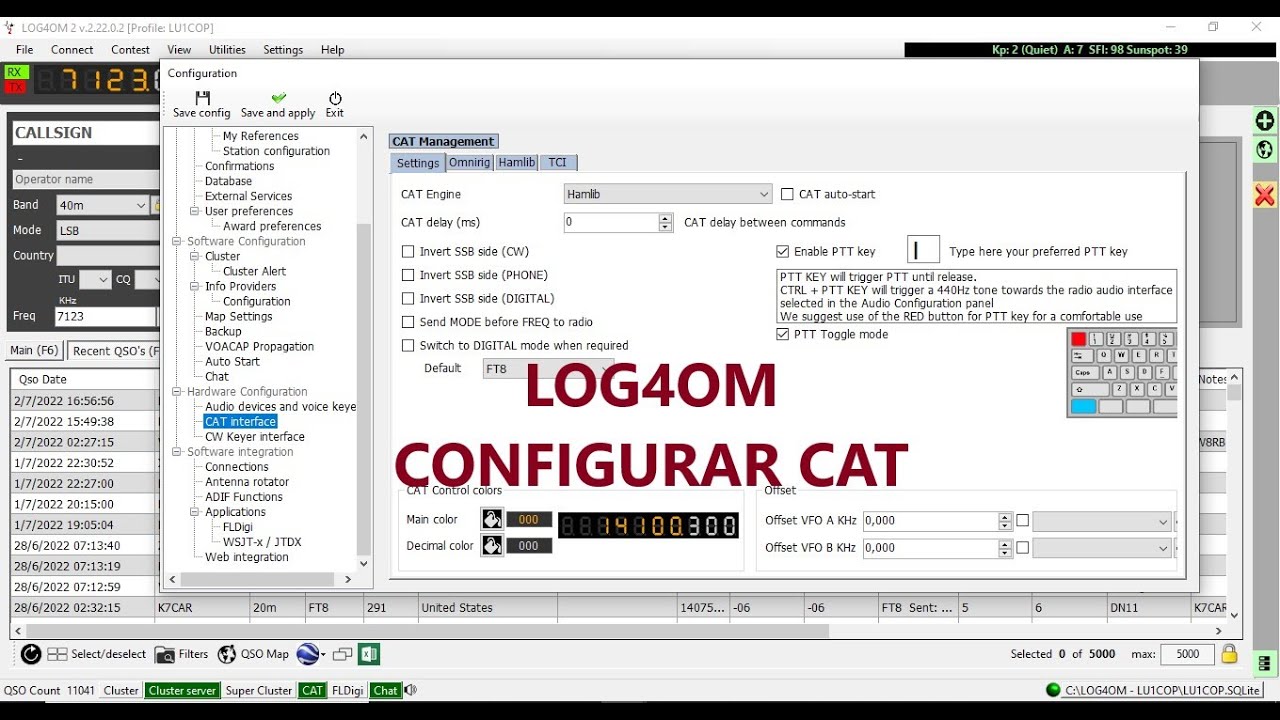This screenshot has height=720, width=1280.
Task: Uncheck PTT Toggle mode checkbox
Action: (x=783, y=334)
